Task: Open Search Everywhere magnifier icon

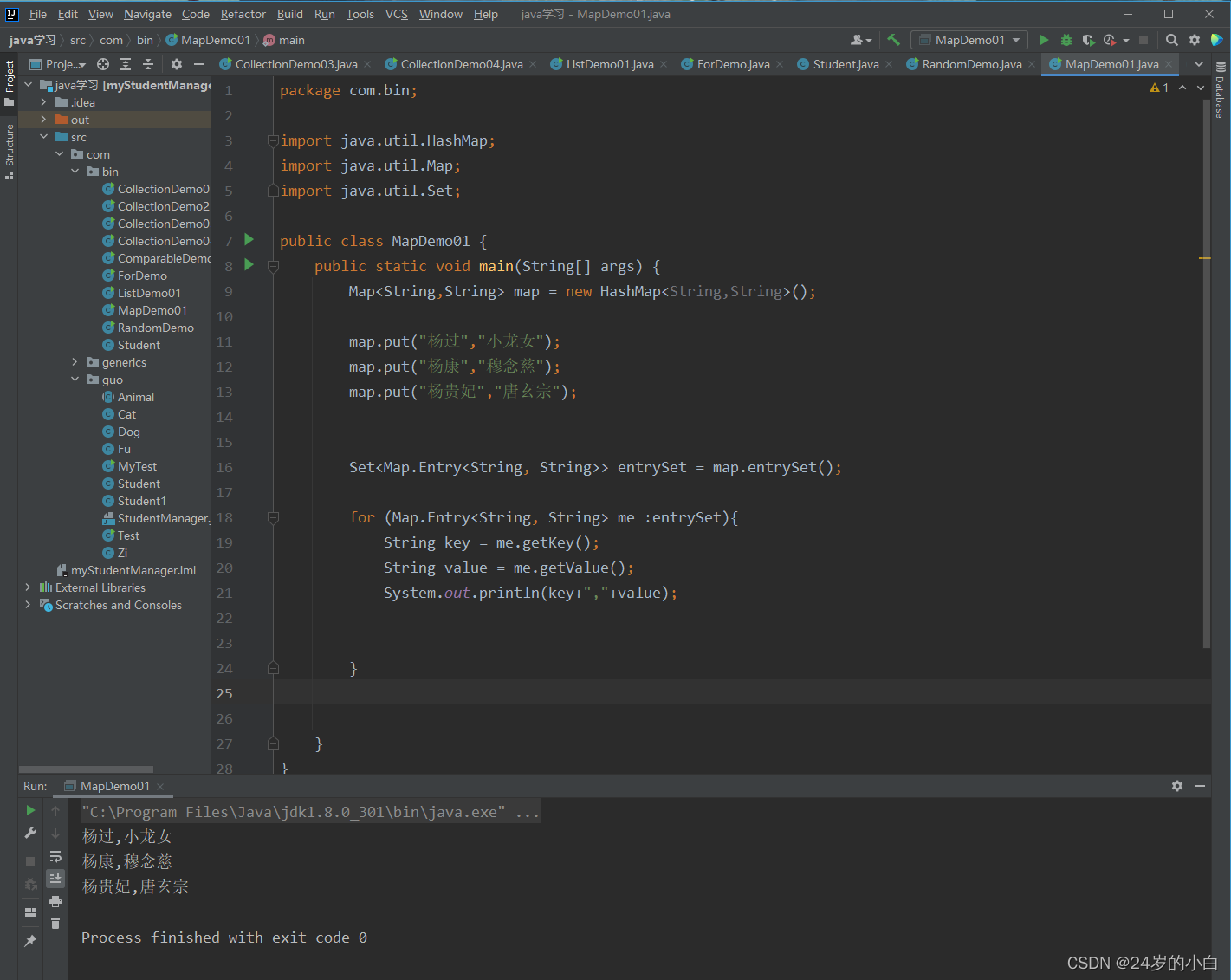Action: coord(1172,40)
